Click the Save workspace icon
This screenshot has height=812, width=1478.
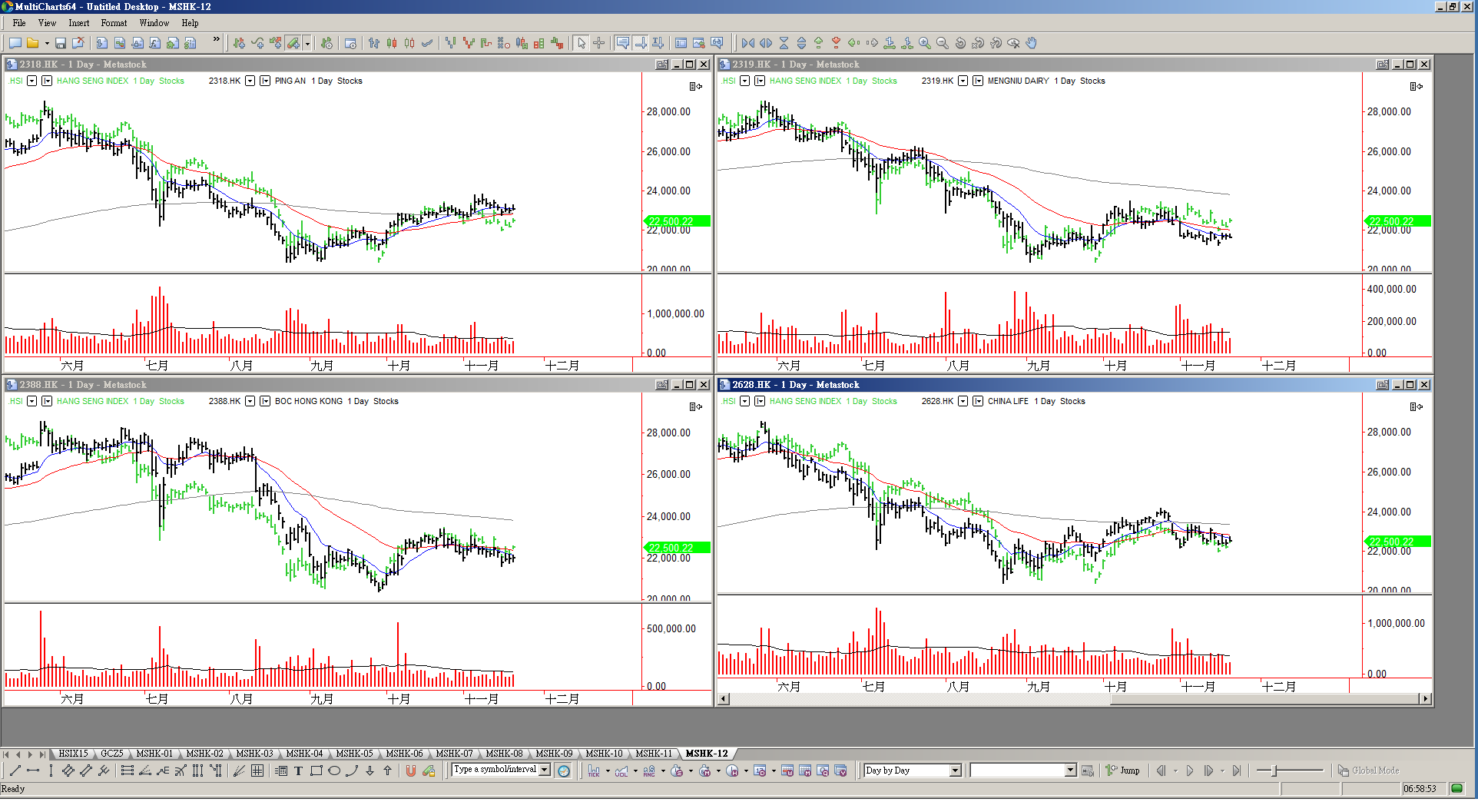pyautogui.click(x=61, y=43)
